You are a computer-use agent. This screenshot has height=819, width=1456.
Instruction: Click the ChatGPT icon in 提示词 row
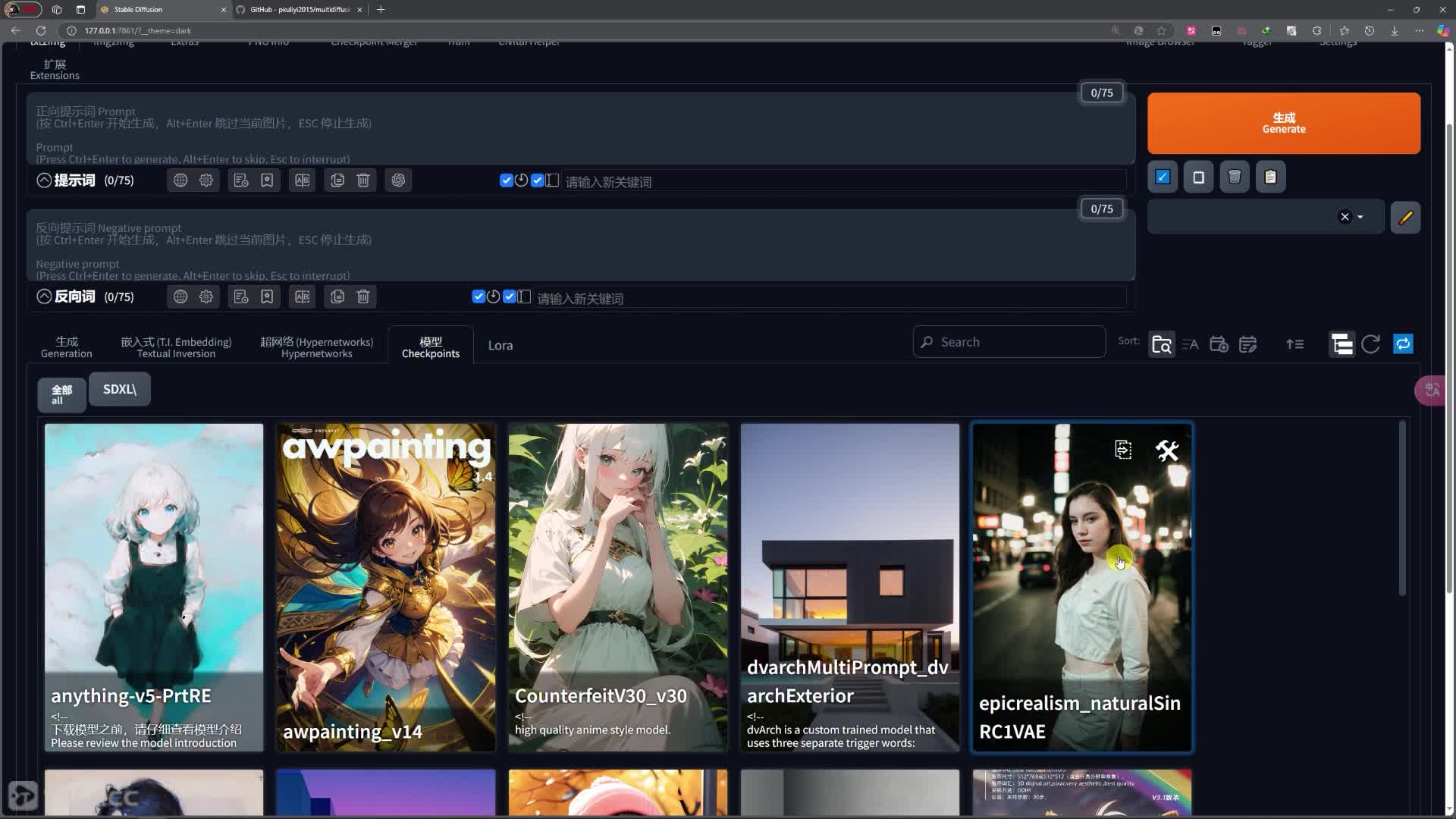[398, 180]
